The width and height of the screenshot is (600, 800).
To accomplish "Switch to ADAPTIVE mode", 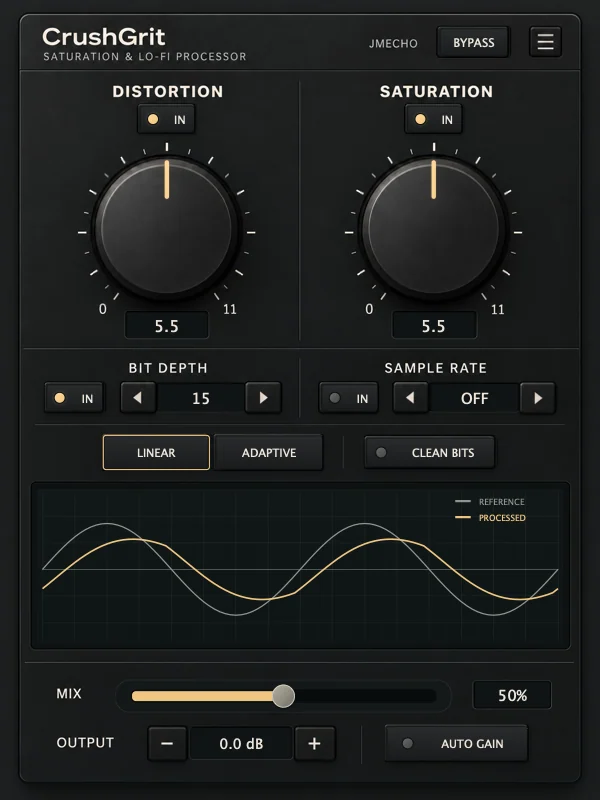I will [x=268, y=453].
